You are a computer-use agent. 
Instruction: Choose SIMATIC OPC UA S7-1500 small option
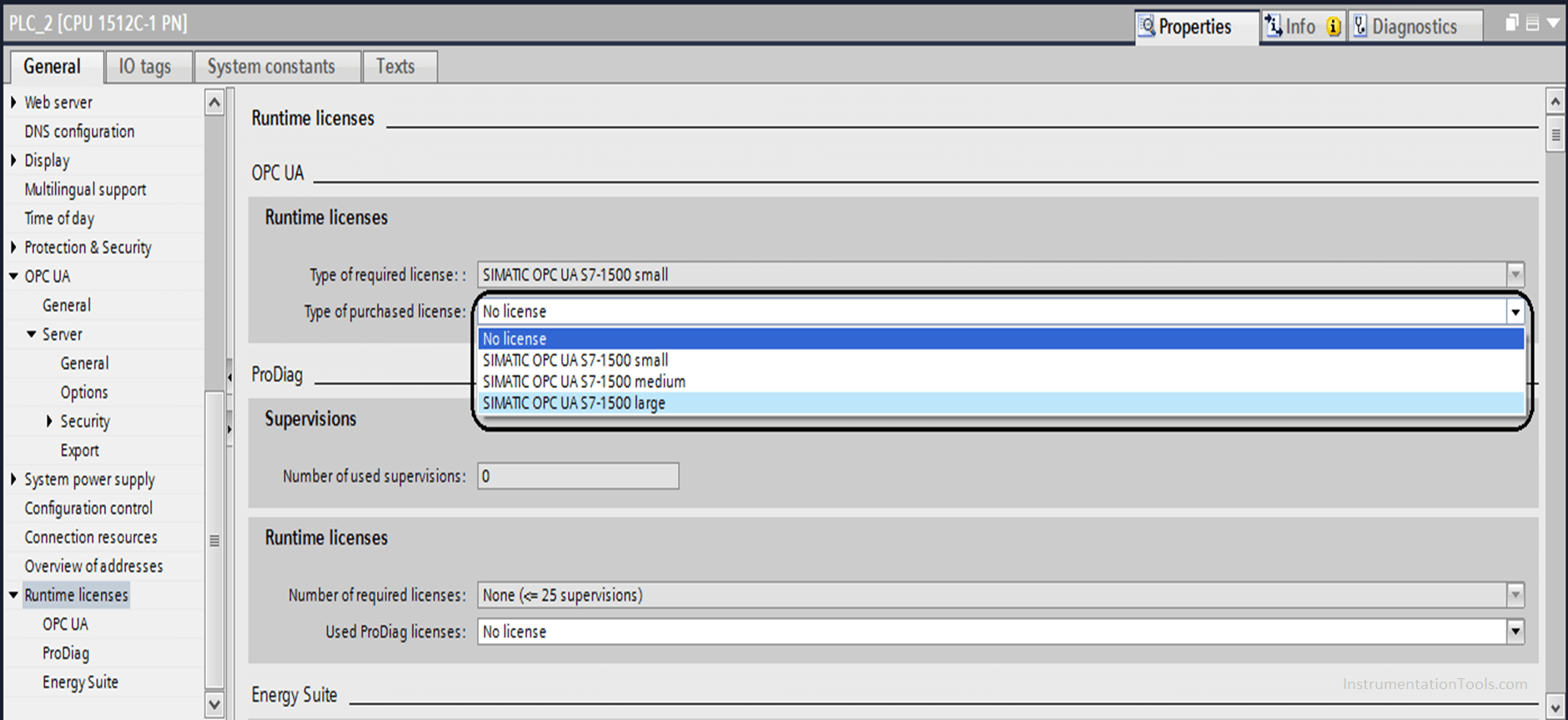1001,360
